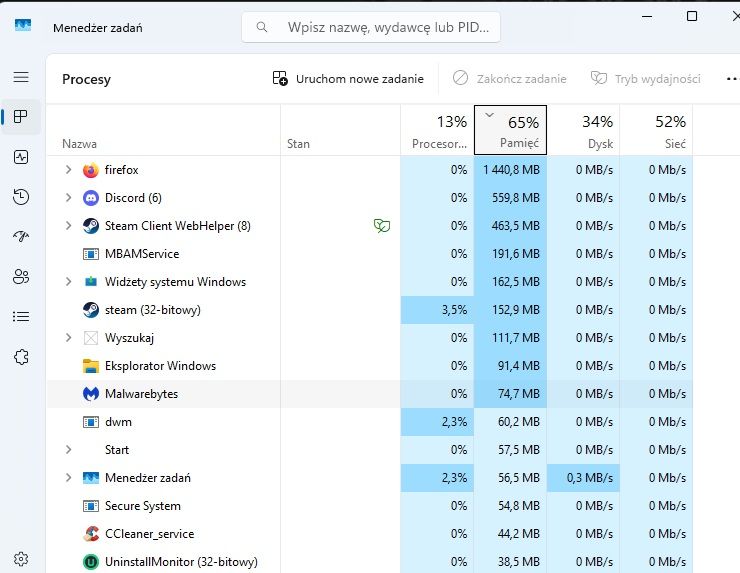
Task: Click the dwm process icon
Action: [x=91, y=422]
